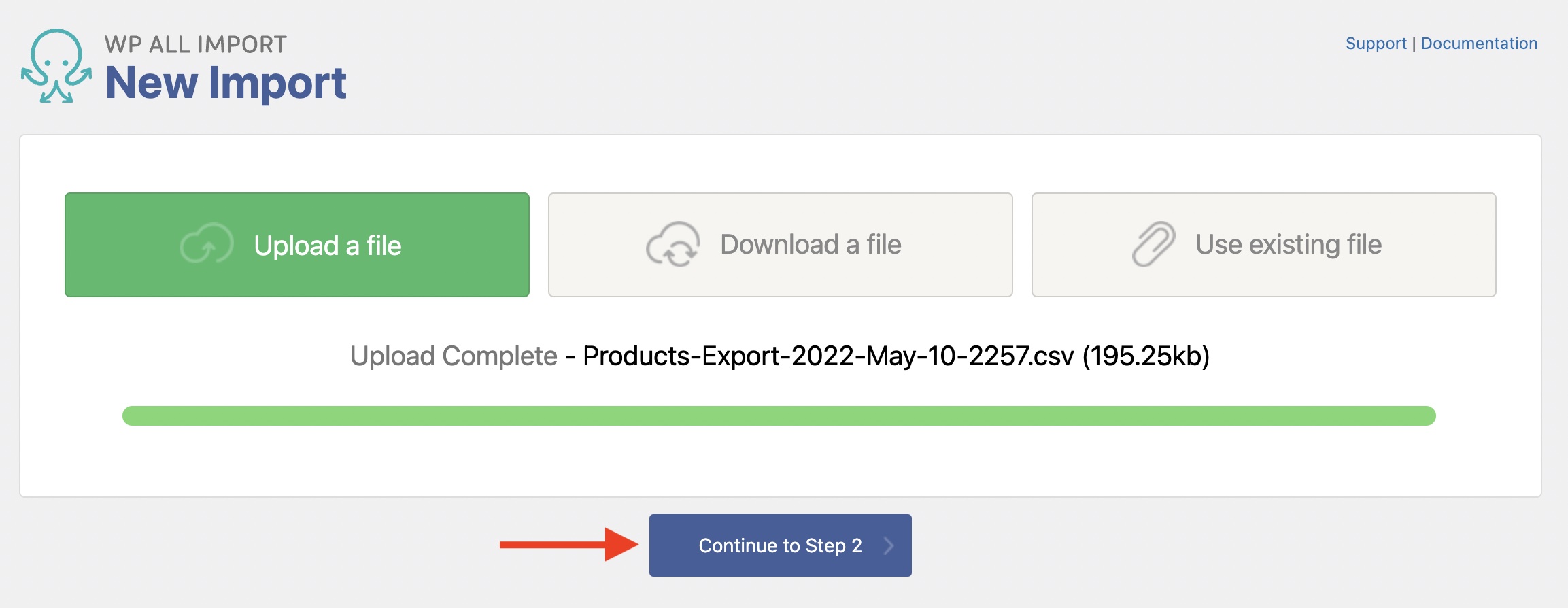Click the WP All Import octopus logo
The width and height of the screenshot is (1568, 608).
[56, 67]
